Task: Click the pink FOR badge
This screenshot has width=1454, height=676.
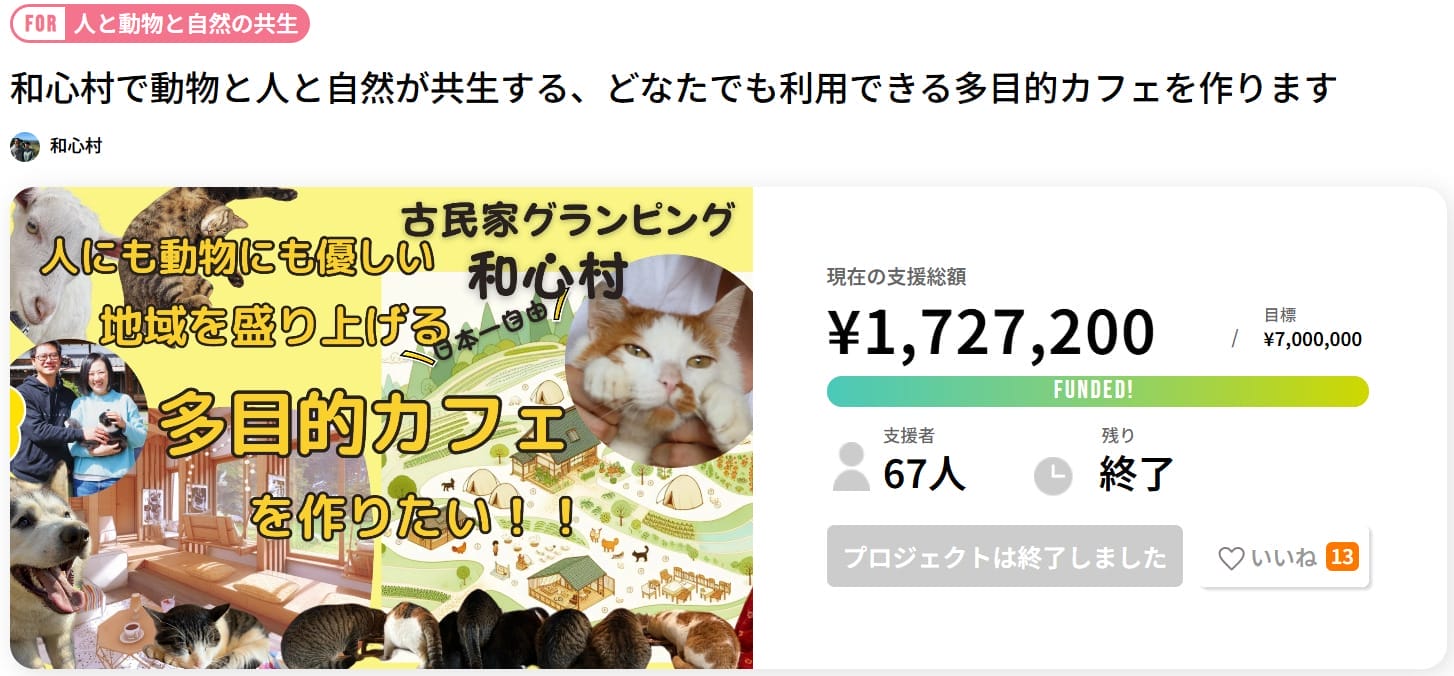Action: point(40,24)
